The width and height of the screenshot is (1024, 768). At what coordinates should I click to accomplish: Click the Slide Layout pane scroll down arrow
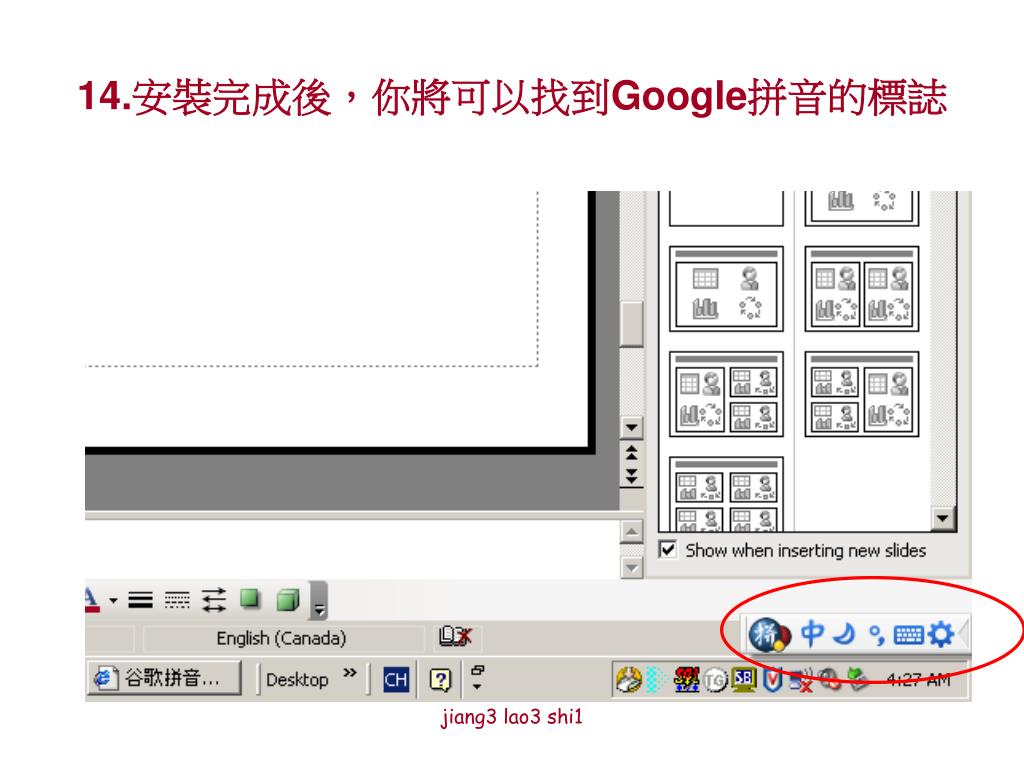(x=942, y=519)
